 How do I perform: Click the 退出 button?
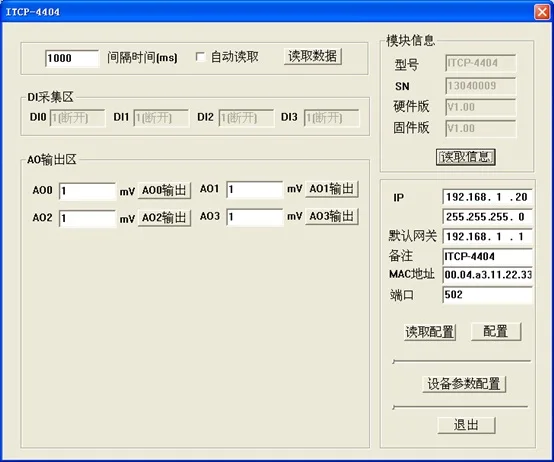pyautogui.click(x=466, y=425)
